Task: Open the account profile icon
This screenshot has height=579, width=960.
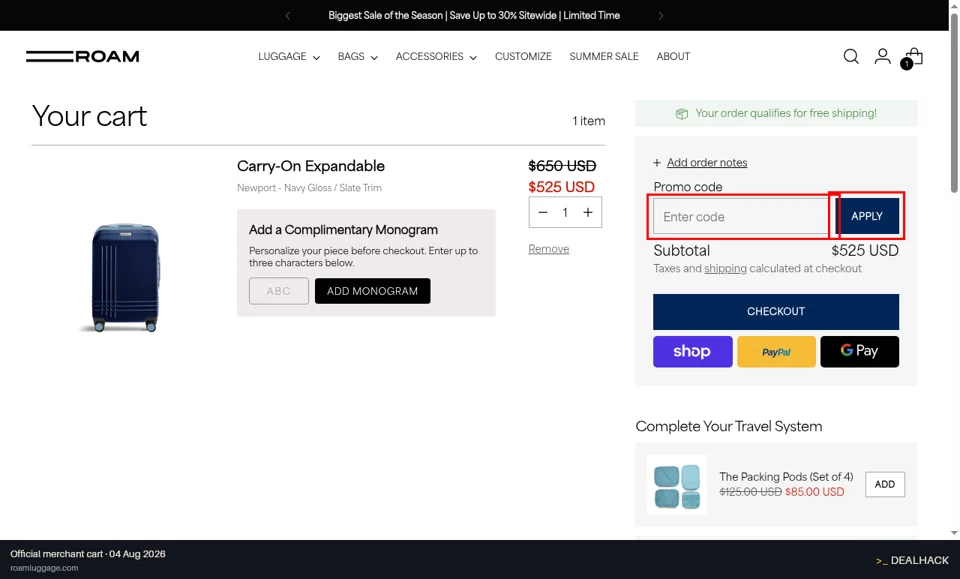Action: click(x=882, y=56)
